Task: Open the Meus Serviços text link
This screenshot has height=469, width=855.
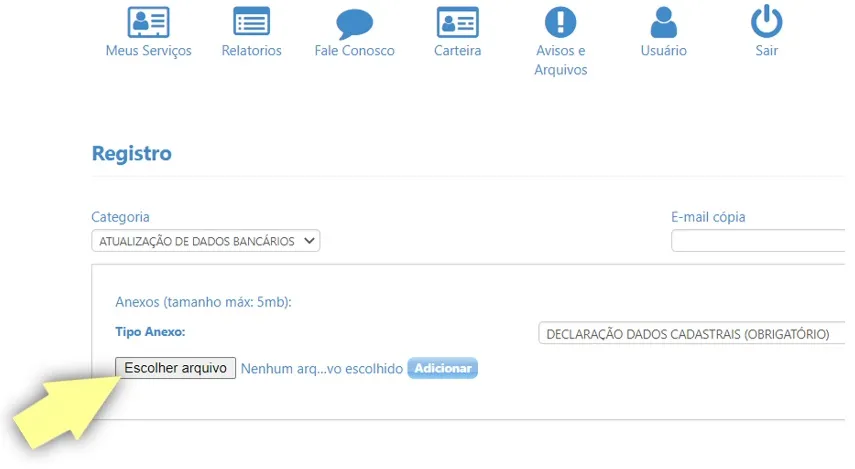Action: 148,51
